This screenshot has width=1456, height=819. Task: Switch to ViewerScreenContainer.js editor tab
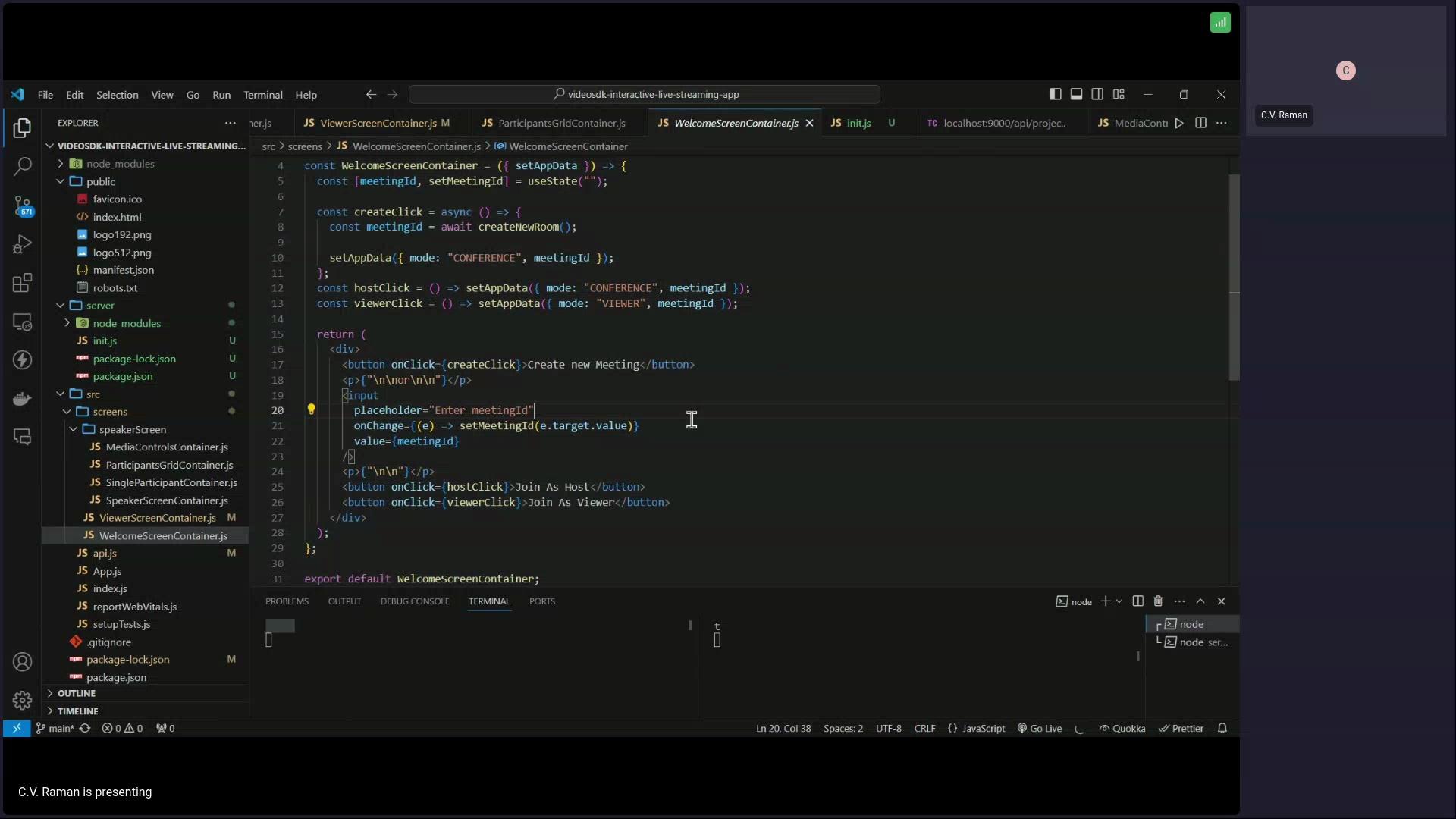pyautogui.click(x=378, y=123)
